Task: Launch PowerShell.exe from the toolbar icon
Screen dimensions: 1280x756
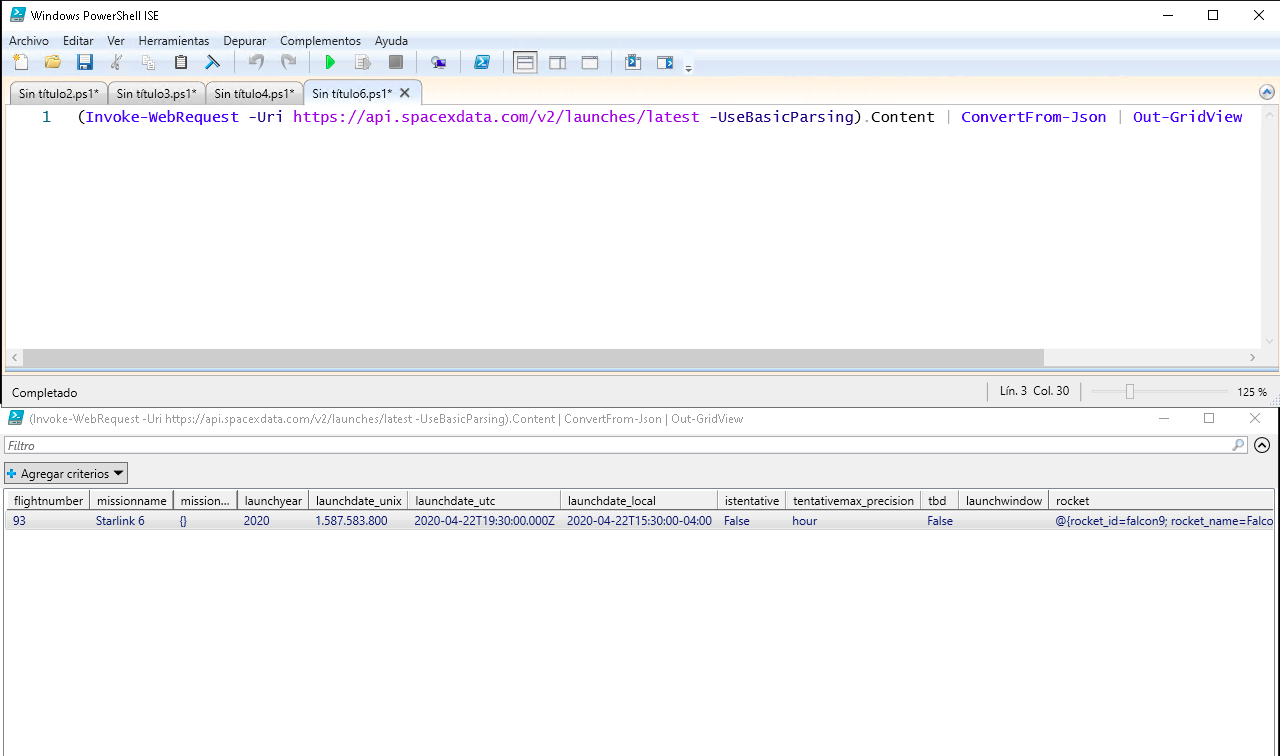Action: 481,63
